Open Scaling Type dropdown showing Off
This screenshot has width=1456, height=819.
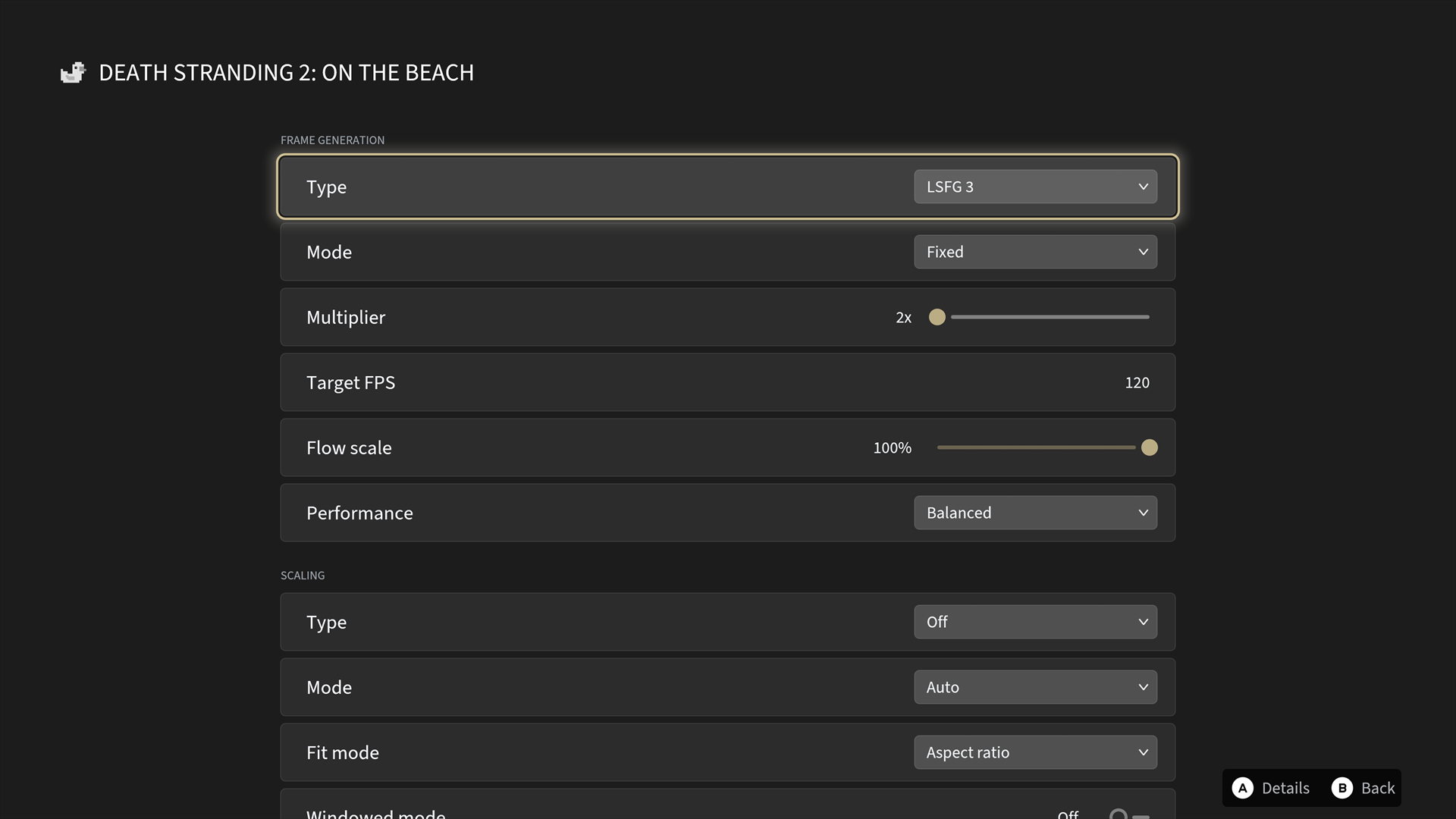[1035, 622]
